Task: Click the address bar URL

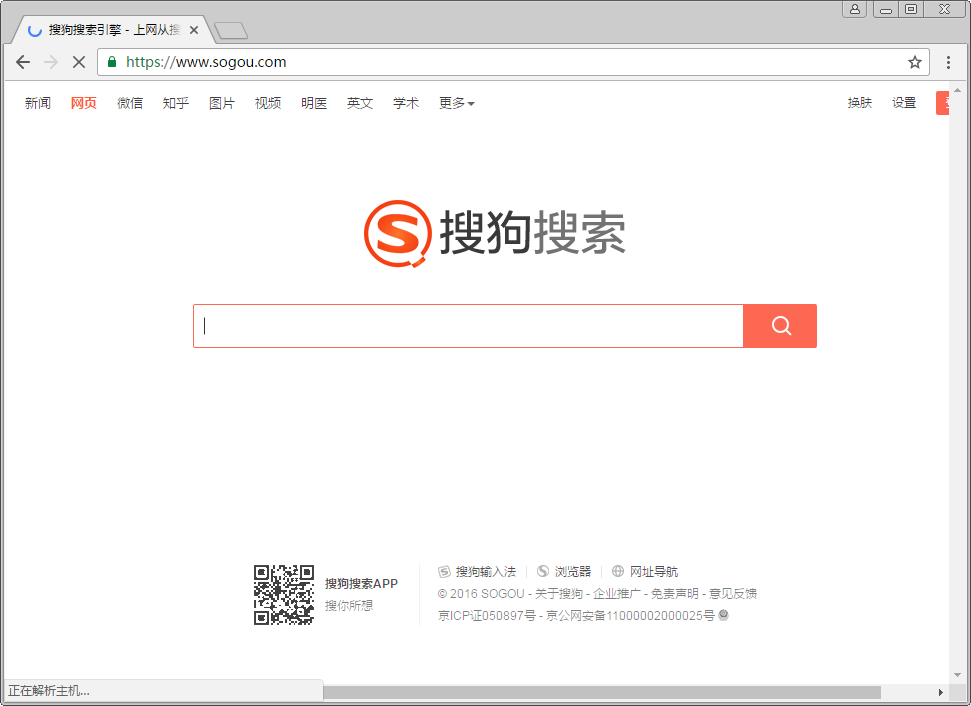Action: coord(206,62)
